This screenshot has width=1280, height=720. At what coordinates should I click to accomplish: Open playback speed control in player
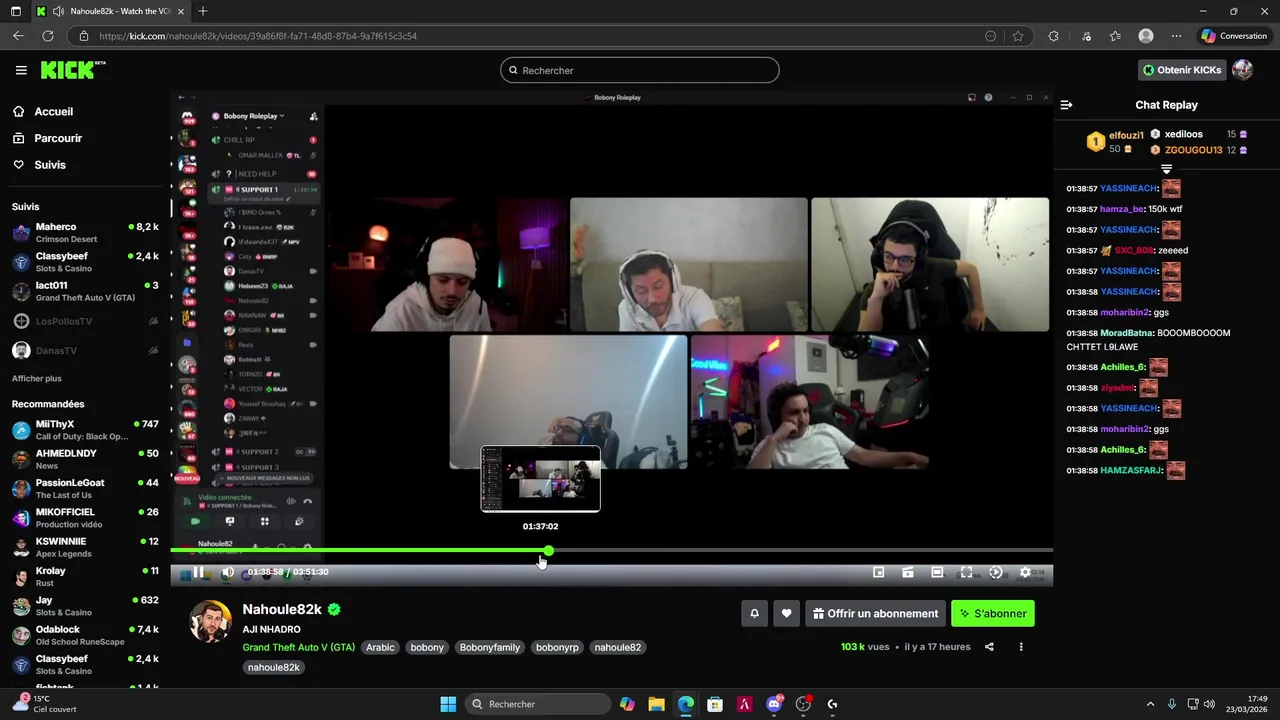(x=995, y=572)
